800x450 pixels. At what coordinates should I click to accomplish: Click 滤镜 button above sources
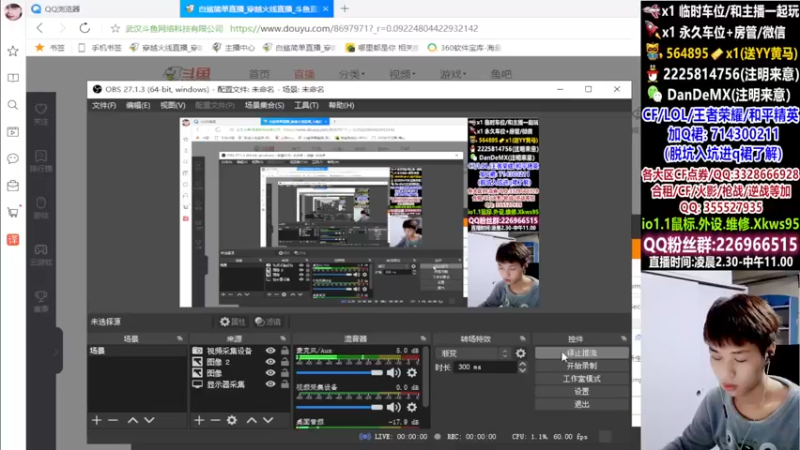(x=268, y=322)
